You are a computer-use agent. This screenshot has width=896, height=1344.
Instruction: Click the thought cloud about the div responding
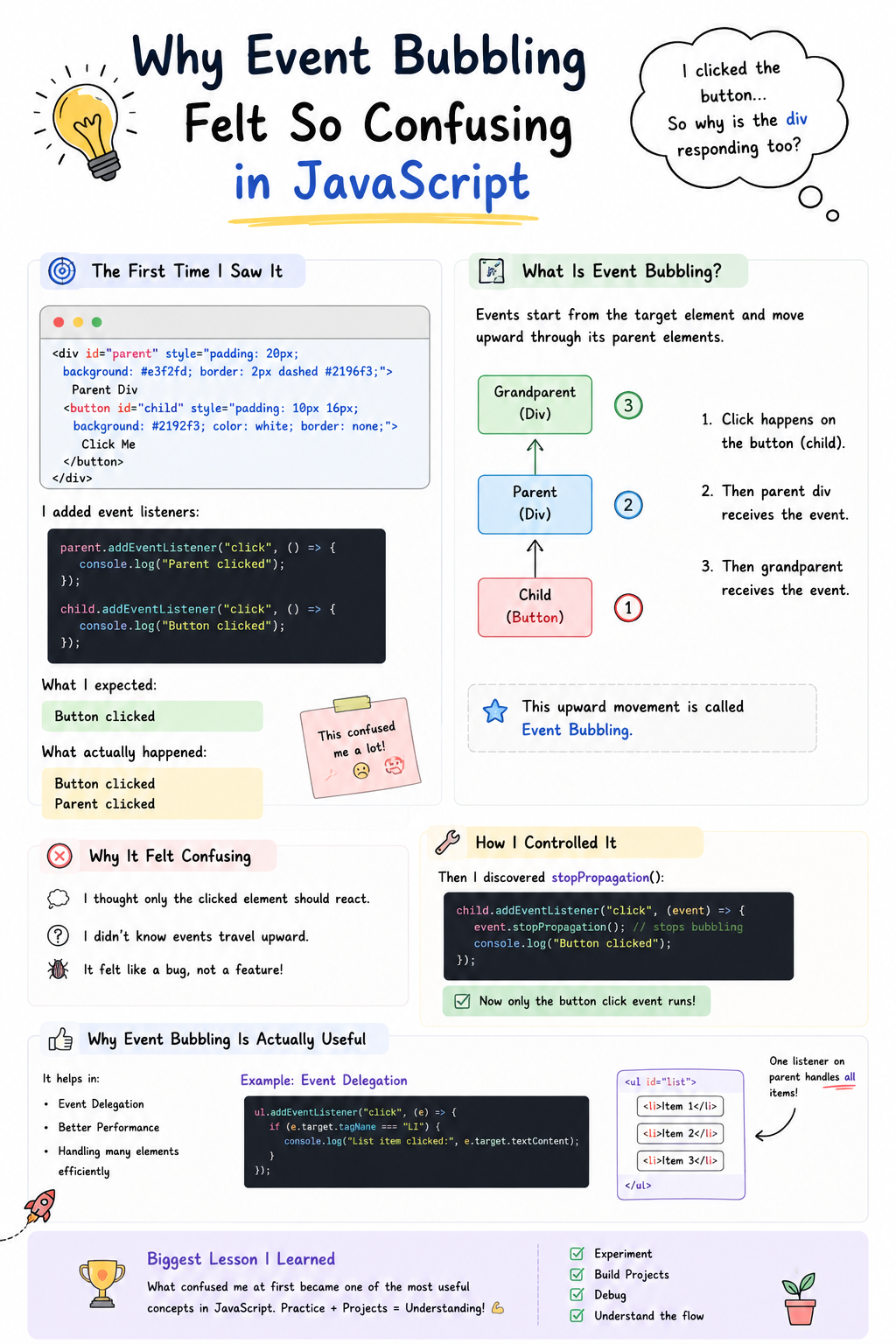pos(738,108)
